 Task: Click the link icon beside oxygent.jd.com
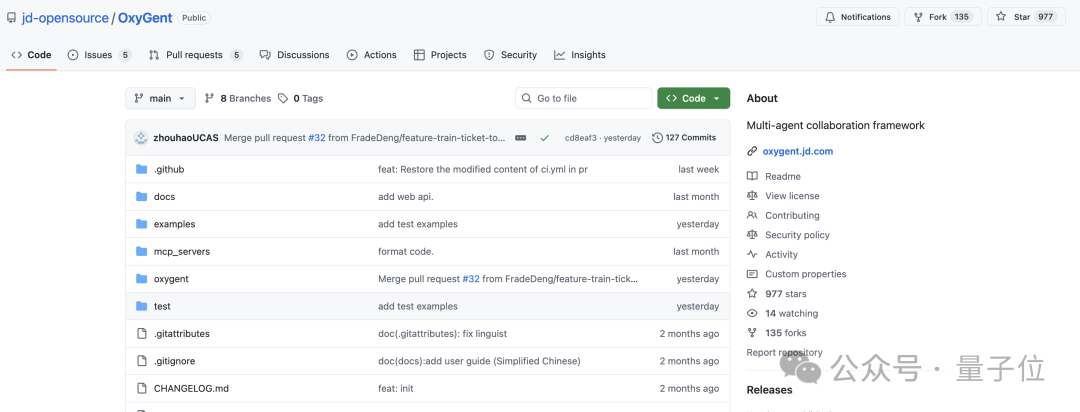[752, 151]
